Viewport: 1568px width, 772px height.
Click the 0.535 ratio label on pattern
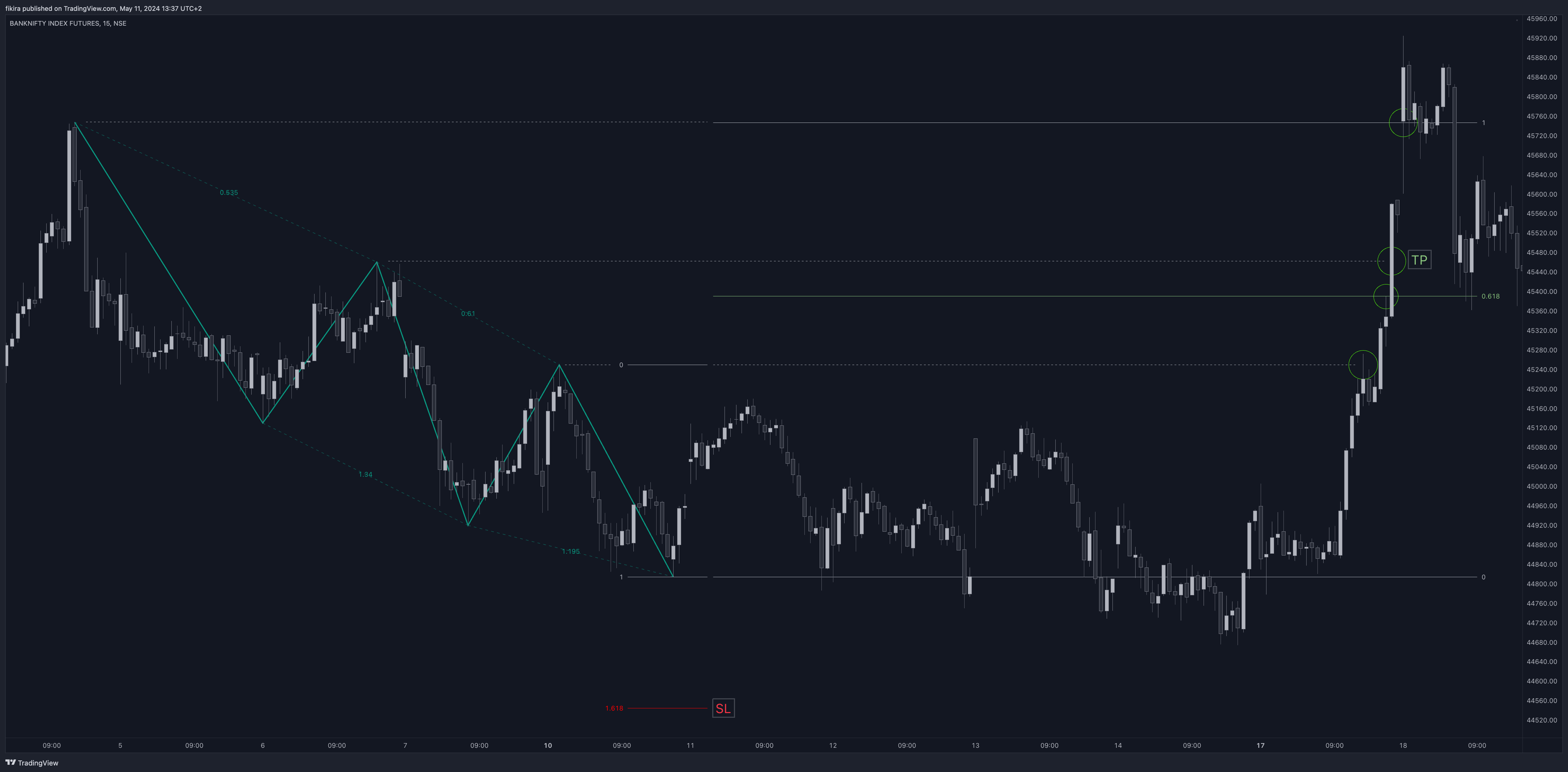[x=229, y=193]
